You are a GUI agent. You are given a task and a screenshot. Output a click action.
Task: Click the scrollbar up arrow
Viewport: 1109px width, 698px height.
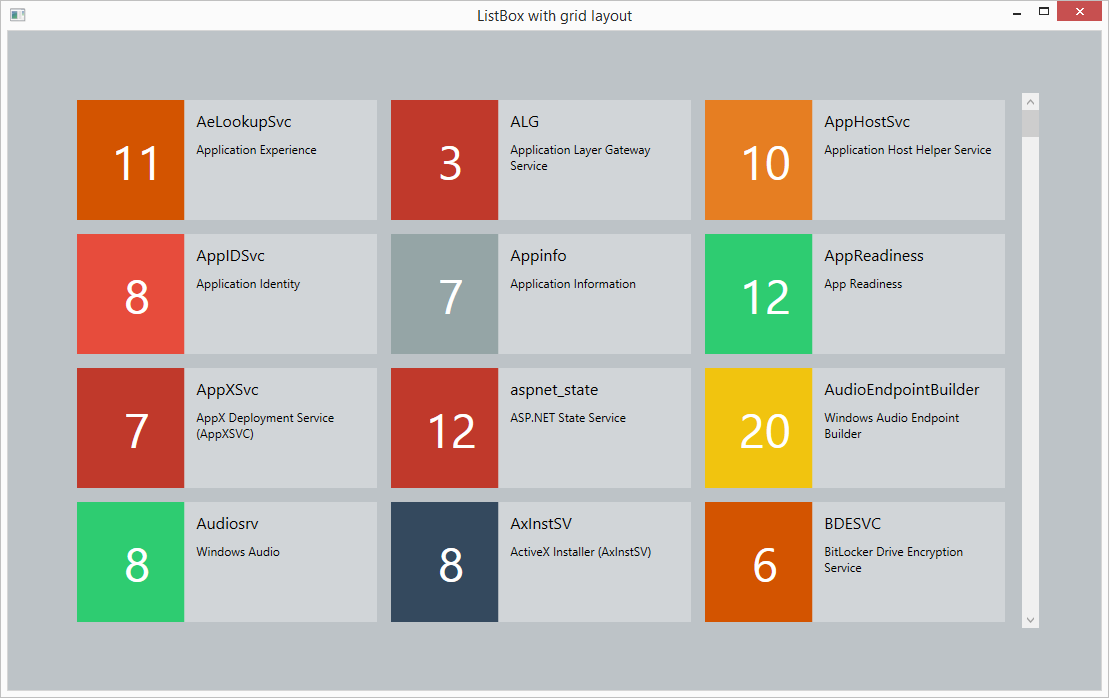click(1030, 100)
